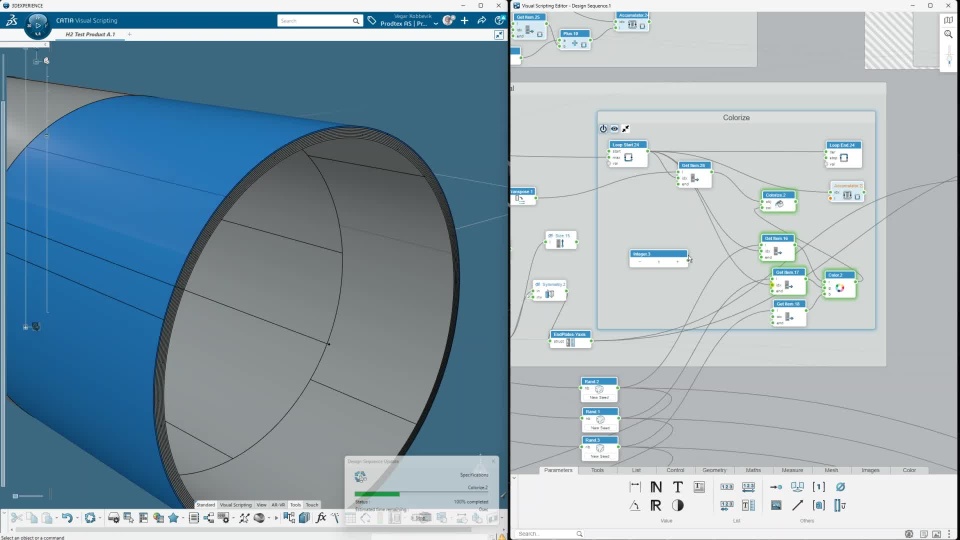Switch to the Parameters palette tab
960x540 pixels.
tap(558, 470)
